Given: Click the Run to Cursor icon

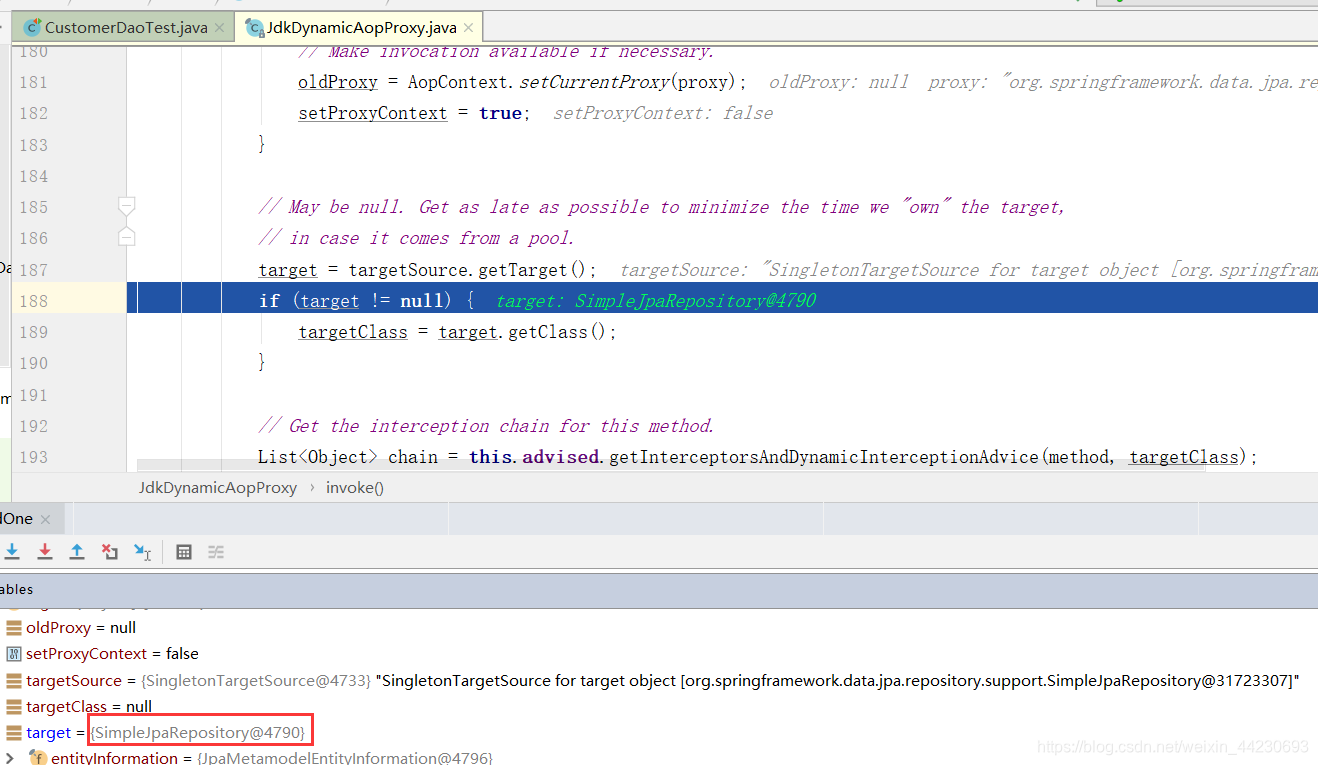Looking at the screenshot, I should coord(143,552).
